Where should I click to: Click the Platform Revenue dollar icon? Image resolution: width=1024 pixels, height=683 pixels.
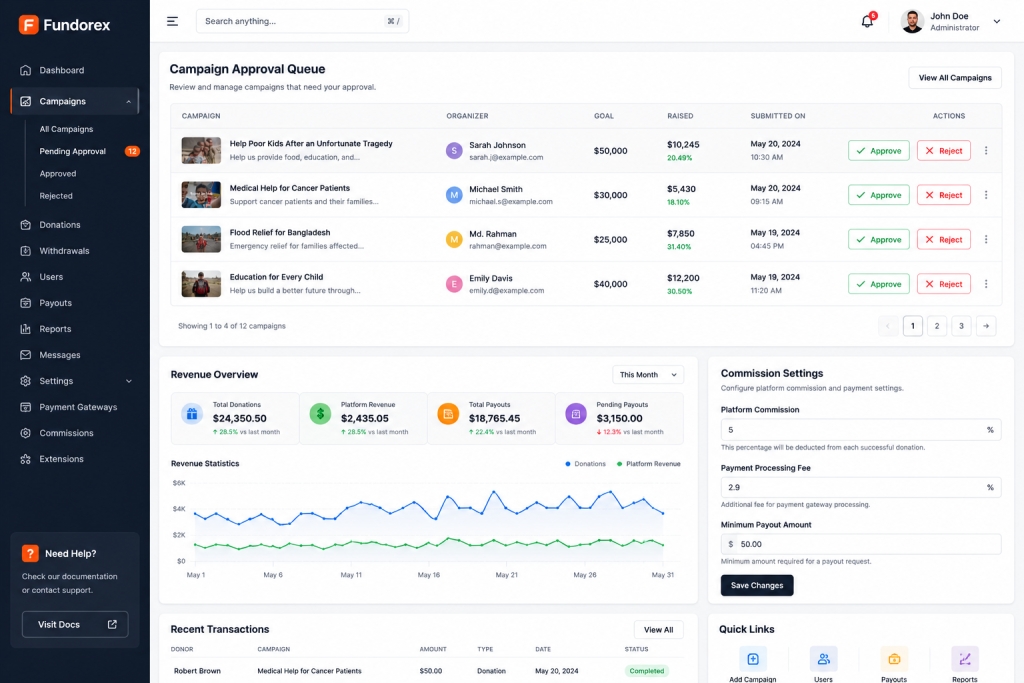point(320,414)
